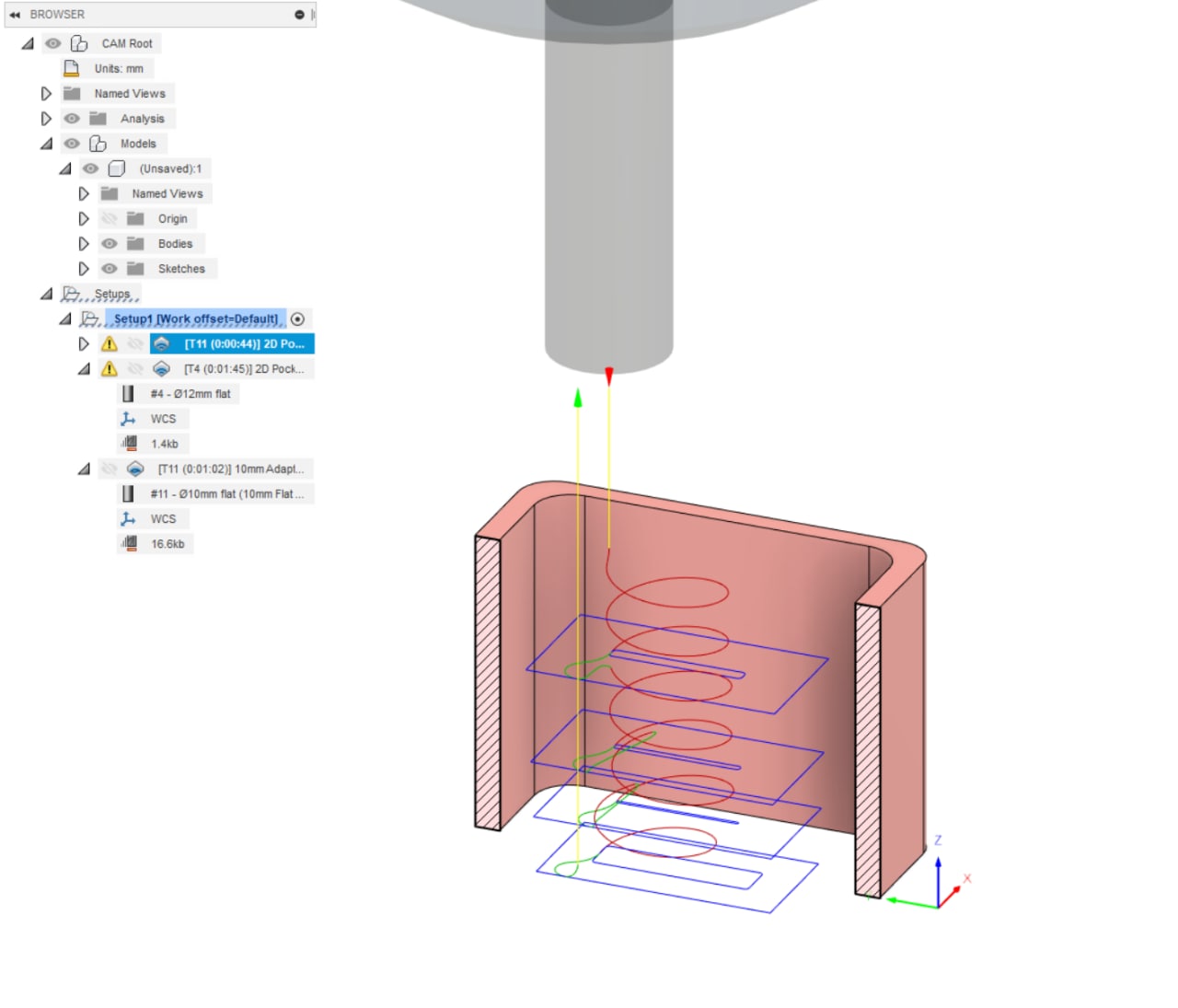Collapse the Setup1 node
The height and width of the screenshot is (1008, 1178).
pyautogui.click(x=65, y=319)
